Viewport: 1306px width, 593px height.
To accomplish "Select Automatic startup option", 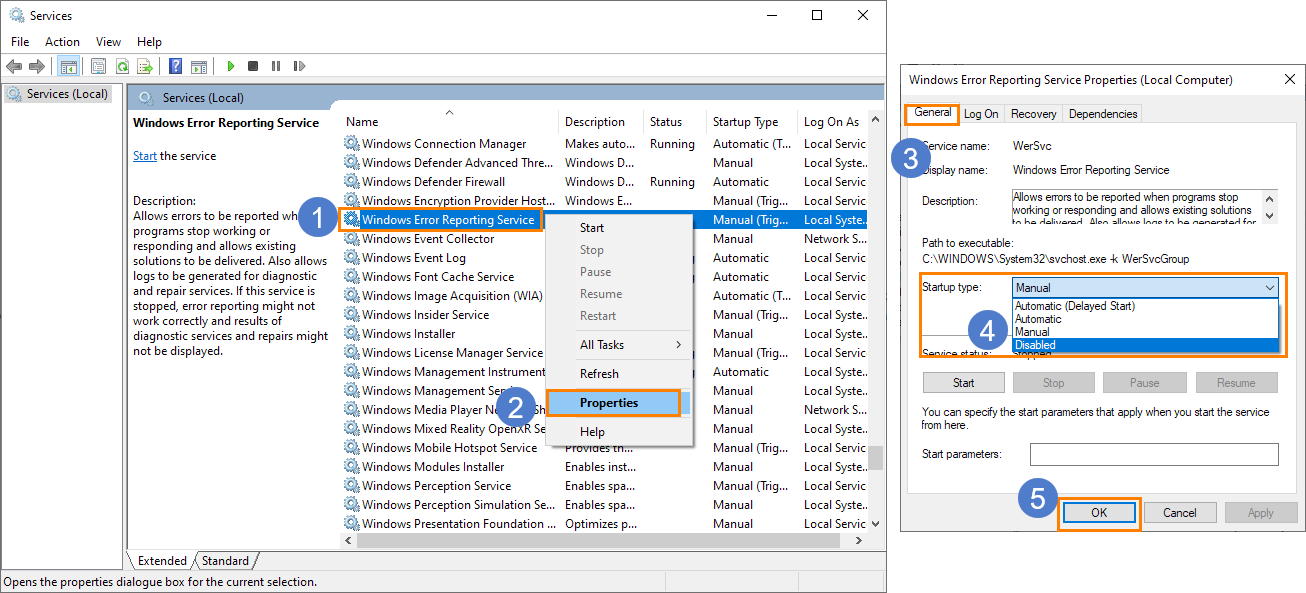I will [1145, 319].
